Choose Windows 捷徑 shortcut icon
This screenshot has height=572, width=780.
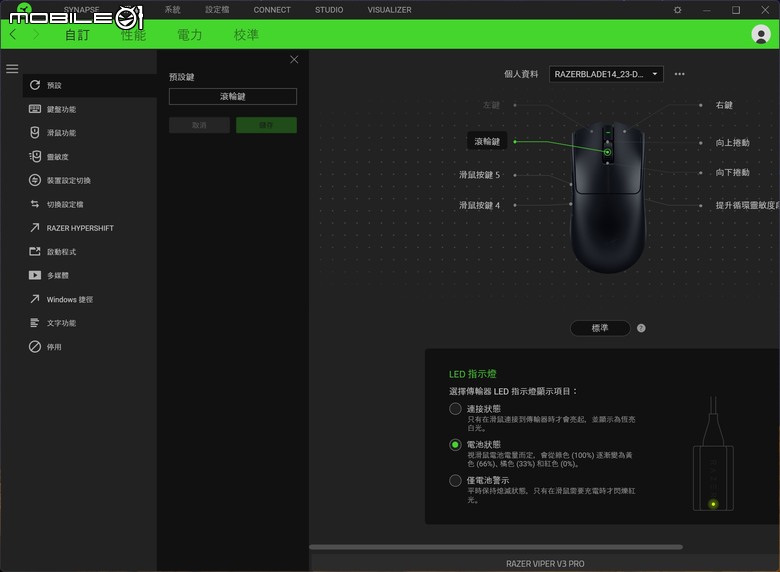tap(35, 299)
